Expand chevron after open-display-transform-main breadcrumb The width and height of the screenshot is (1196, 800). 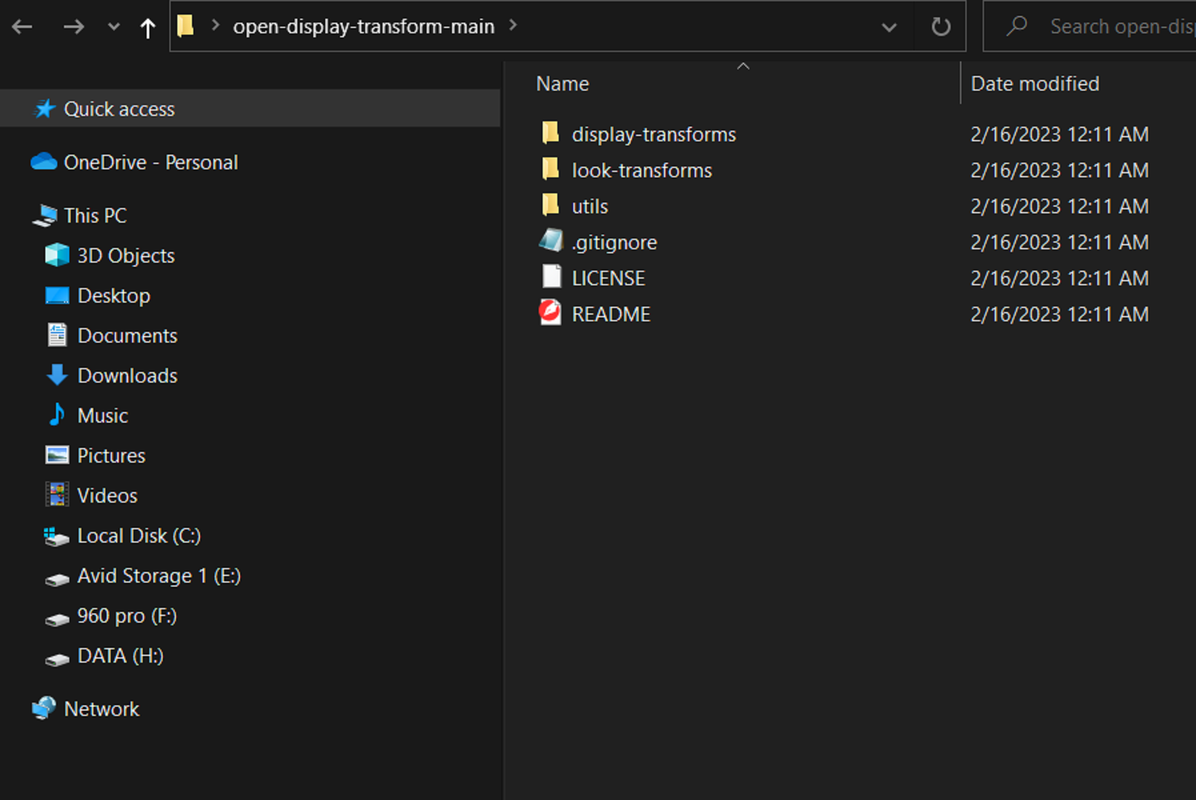[x=513, y=26]
